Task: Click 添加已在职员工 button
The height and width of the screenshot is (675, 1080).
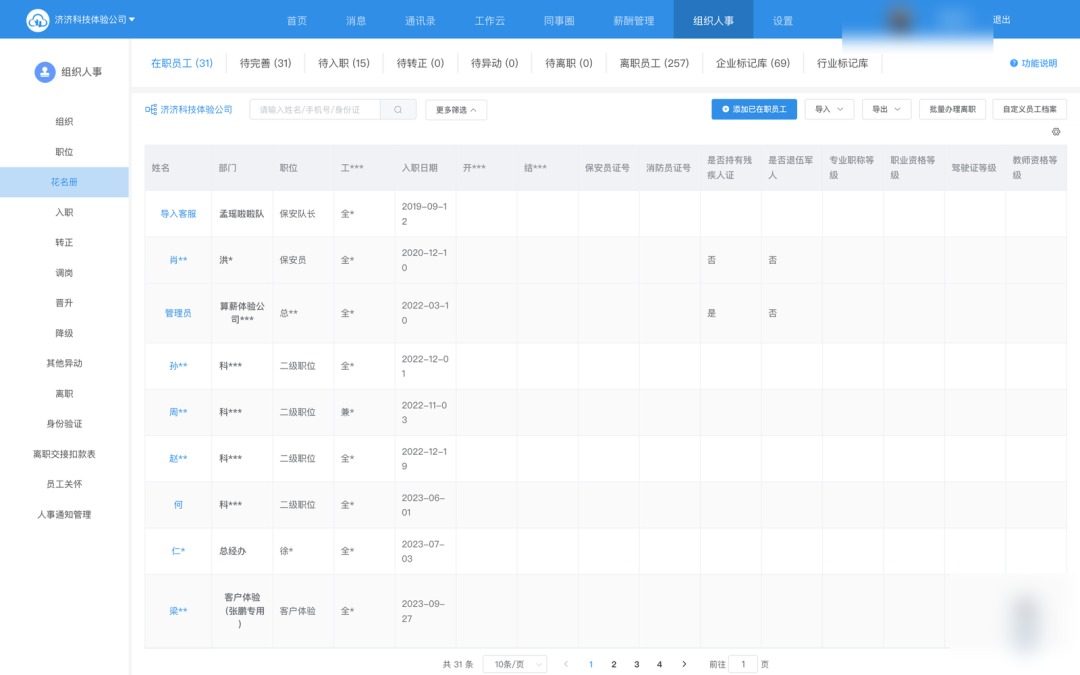Action: coord(754,110)
